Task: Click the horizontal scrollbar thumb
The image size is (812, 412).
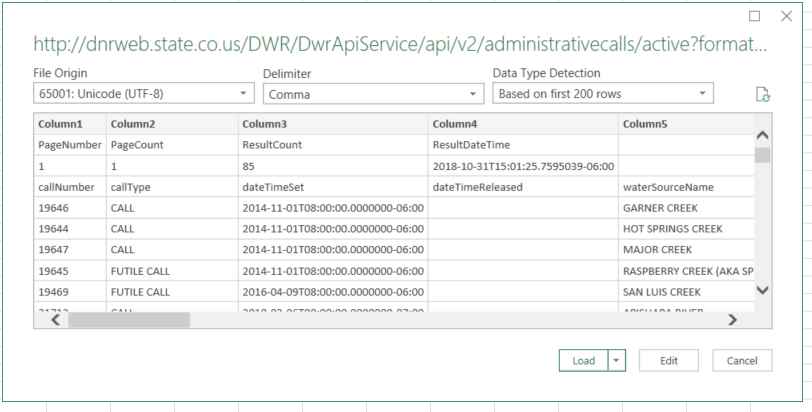Action: tap(128, 320)
